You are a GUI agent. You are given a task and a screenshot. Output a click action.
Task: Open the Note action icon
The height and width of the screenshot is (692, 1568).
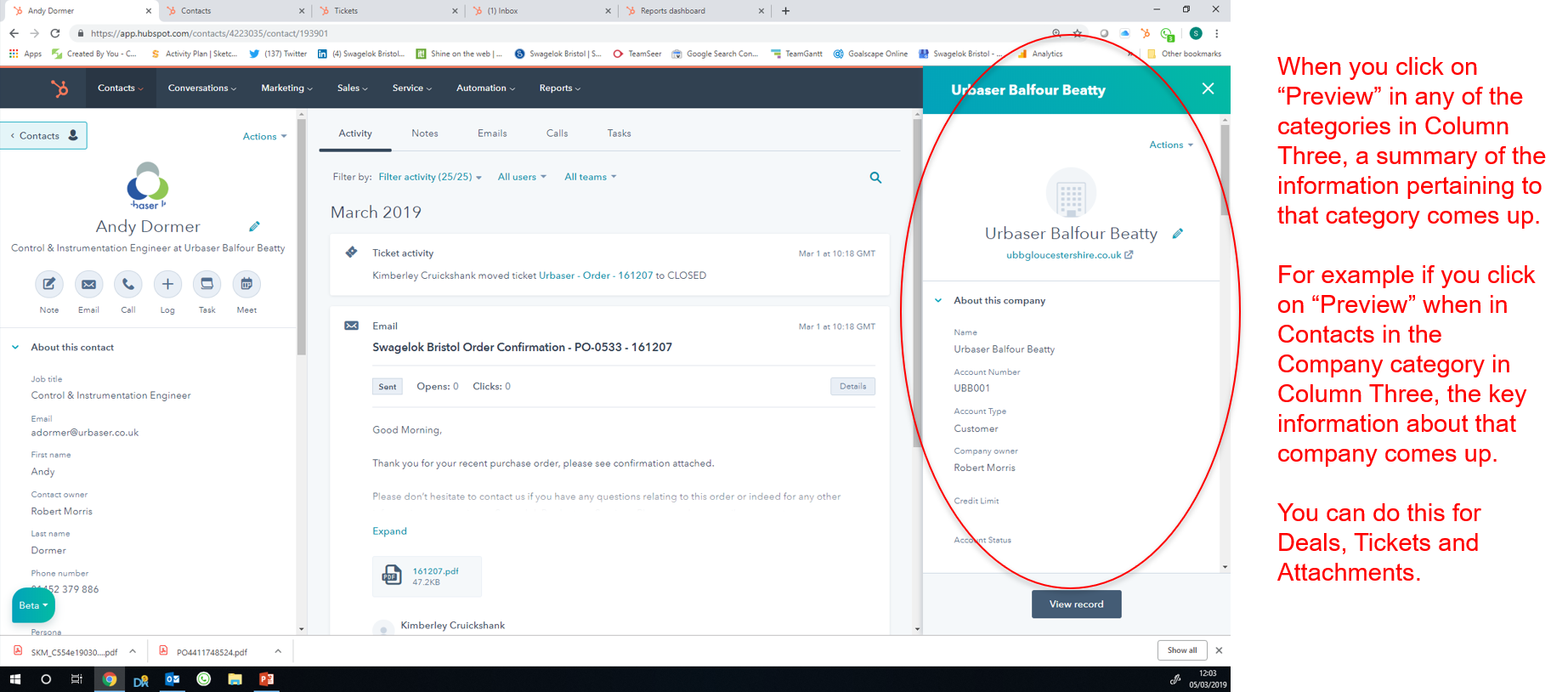click(49, 284)
